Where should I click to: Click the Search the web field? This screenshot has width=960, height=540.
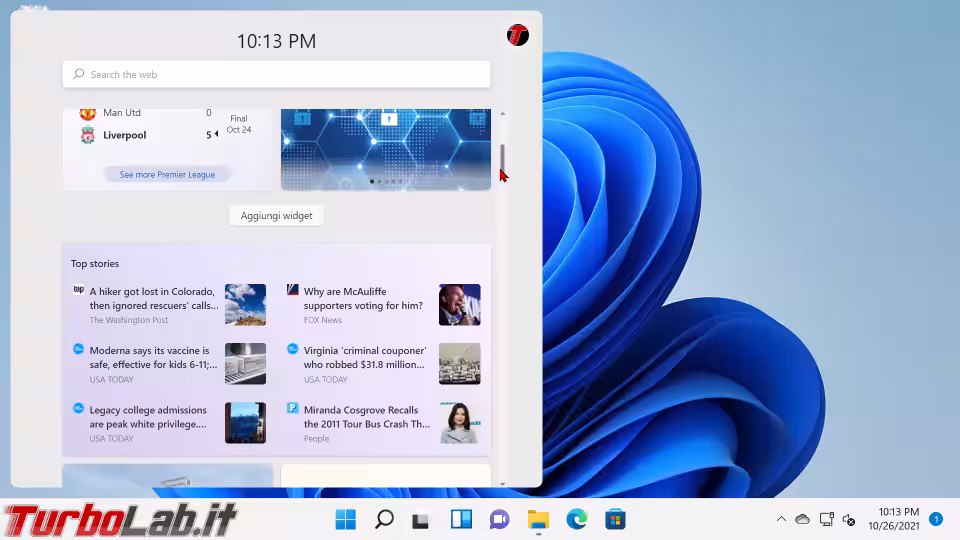point(276,74)
